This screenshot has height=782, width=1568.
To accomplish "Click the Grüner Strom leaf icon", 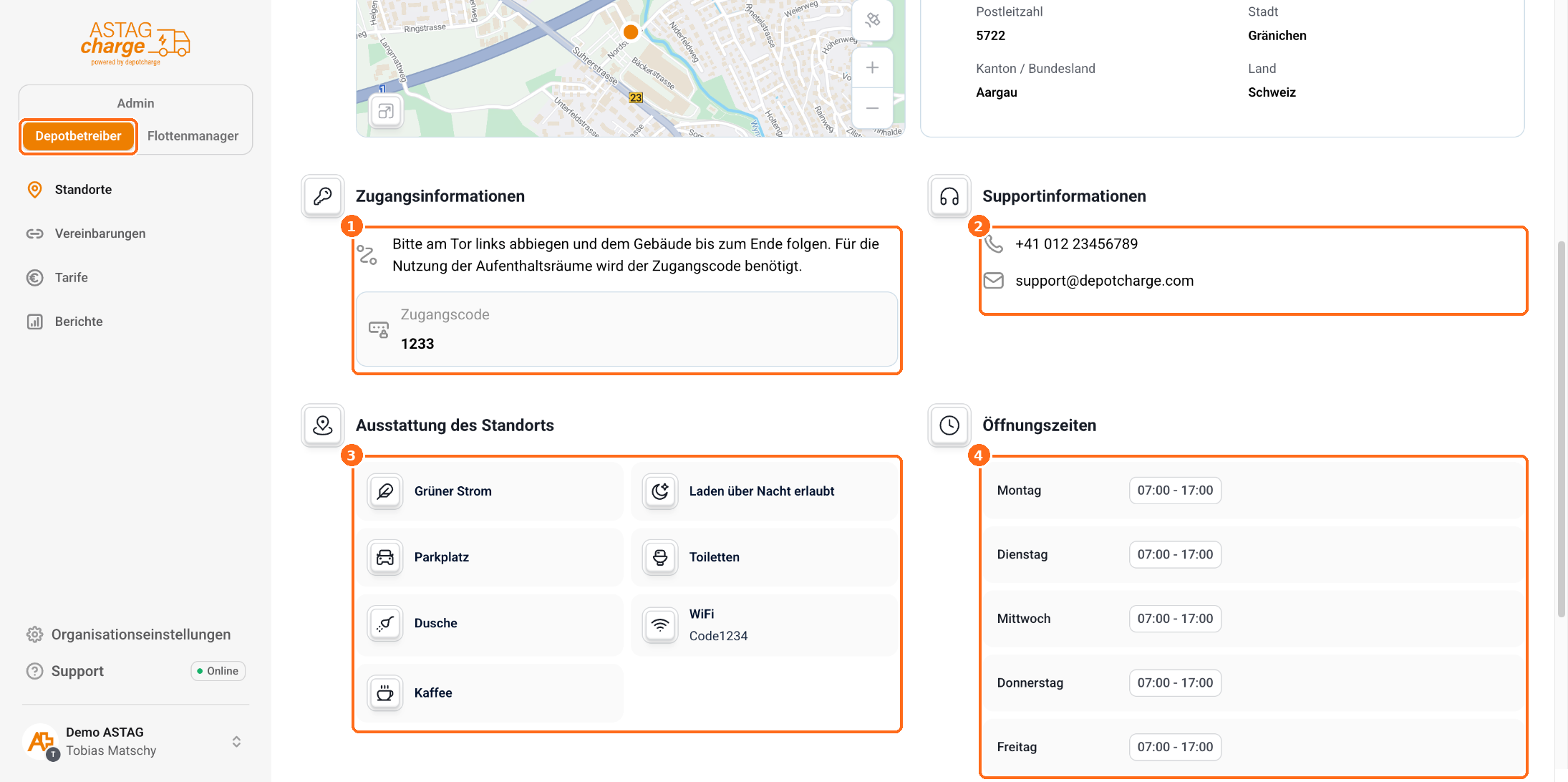I will tap(385, 491).
